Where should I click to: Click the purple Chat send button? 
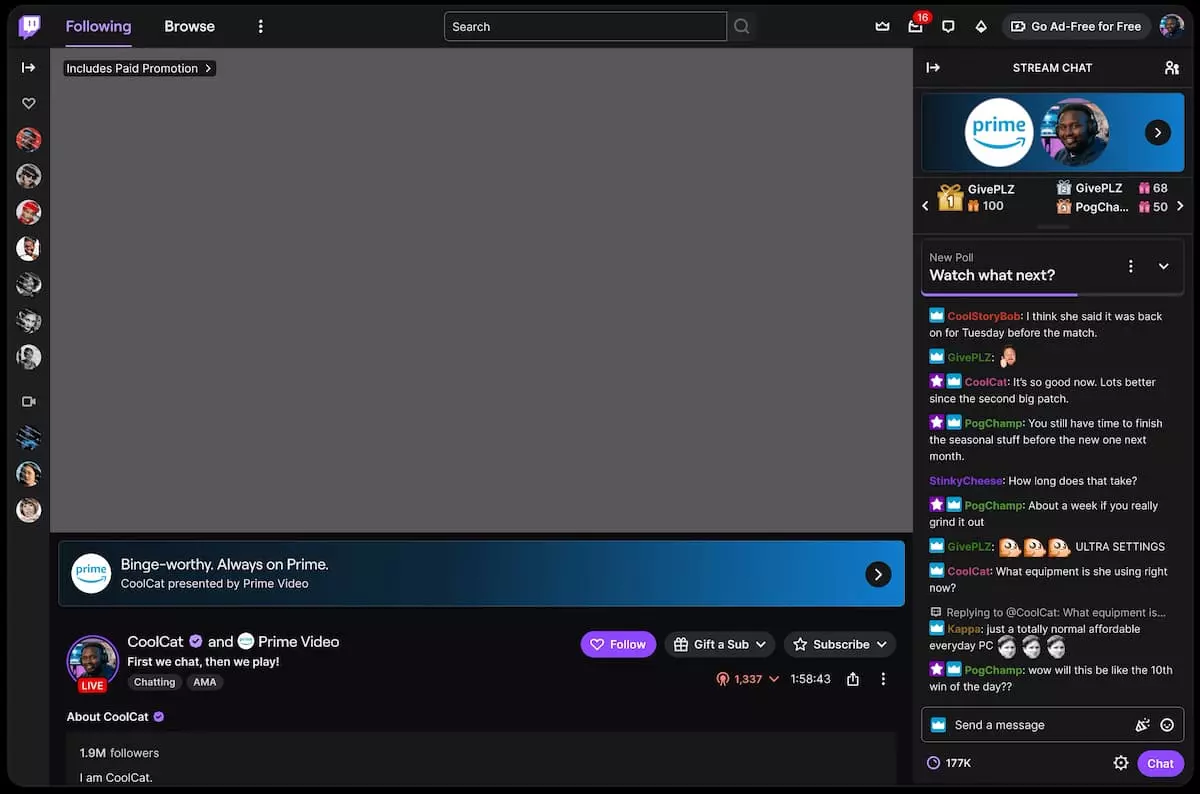1160,763
